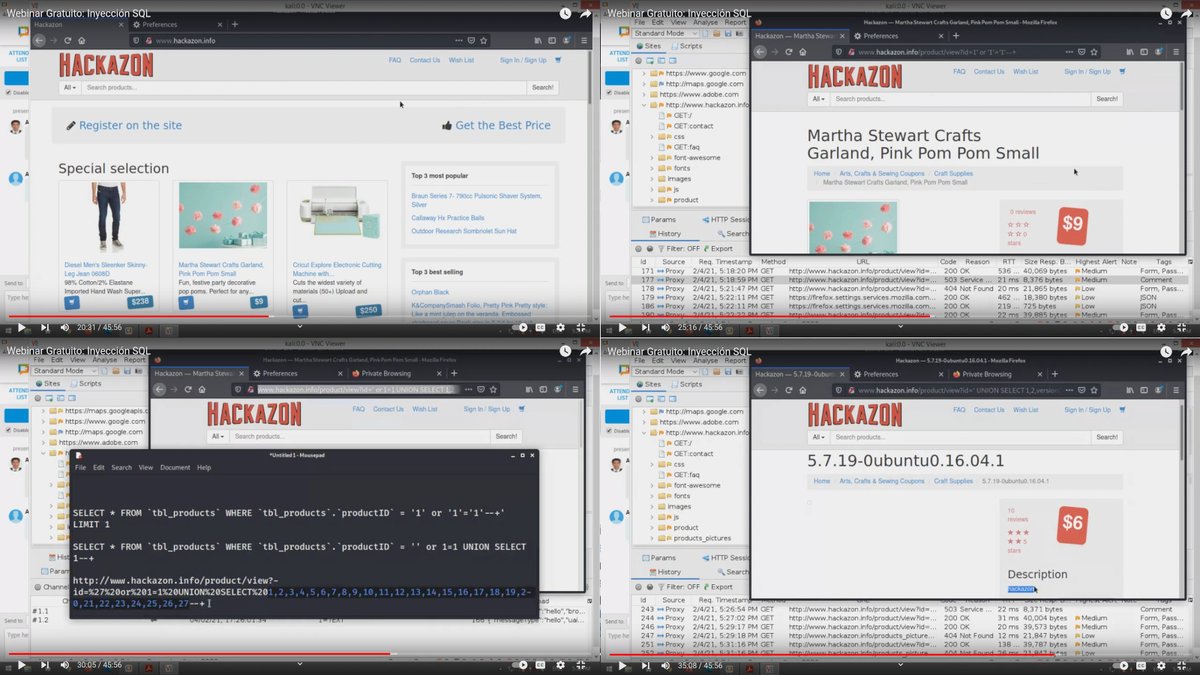Skip to next video in 30:05 frame

tap(44, 665)
